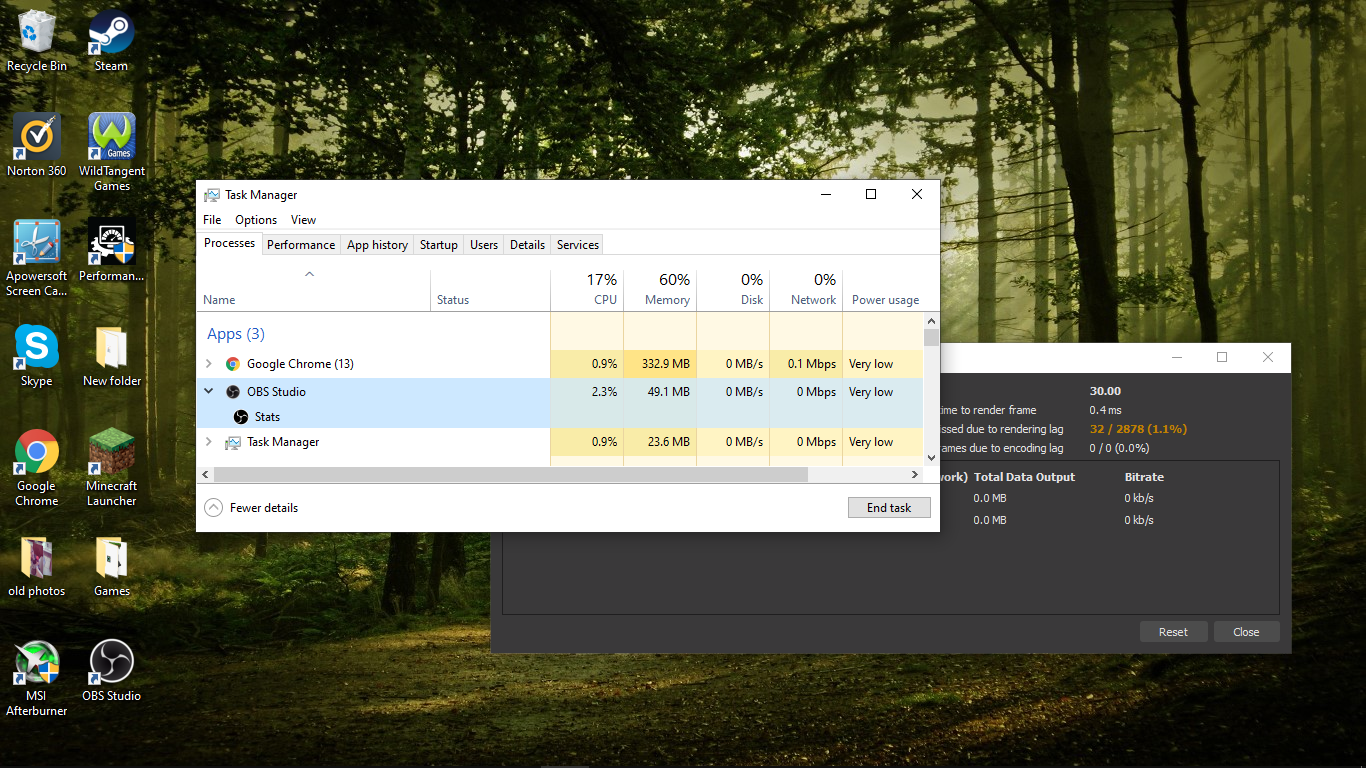Switch to the Services tab

click(x=578, y=245)
